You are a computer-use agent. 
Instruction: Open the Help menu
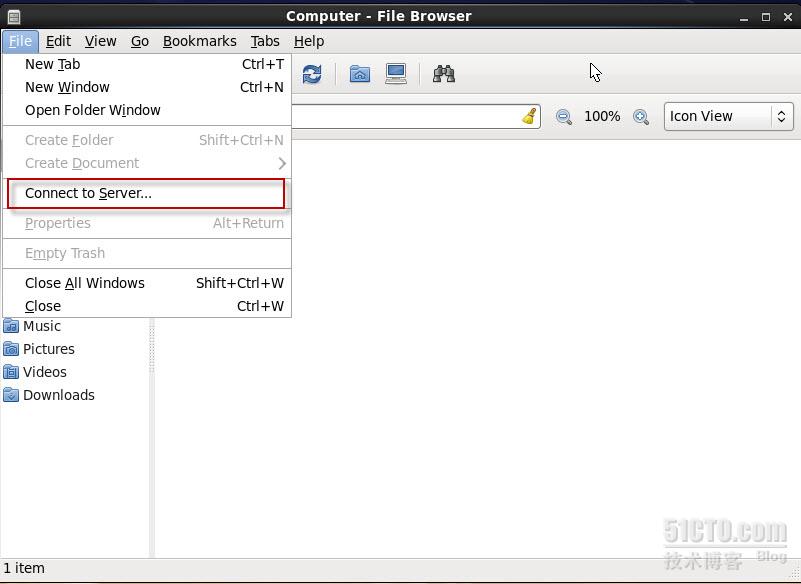tap(309, 41)
